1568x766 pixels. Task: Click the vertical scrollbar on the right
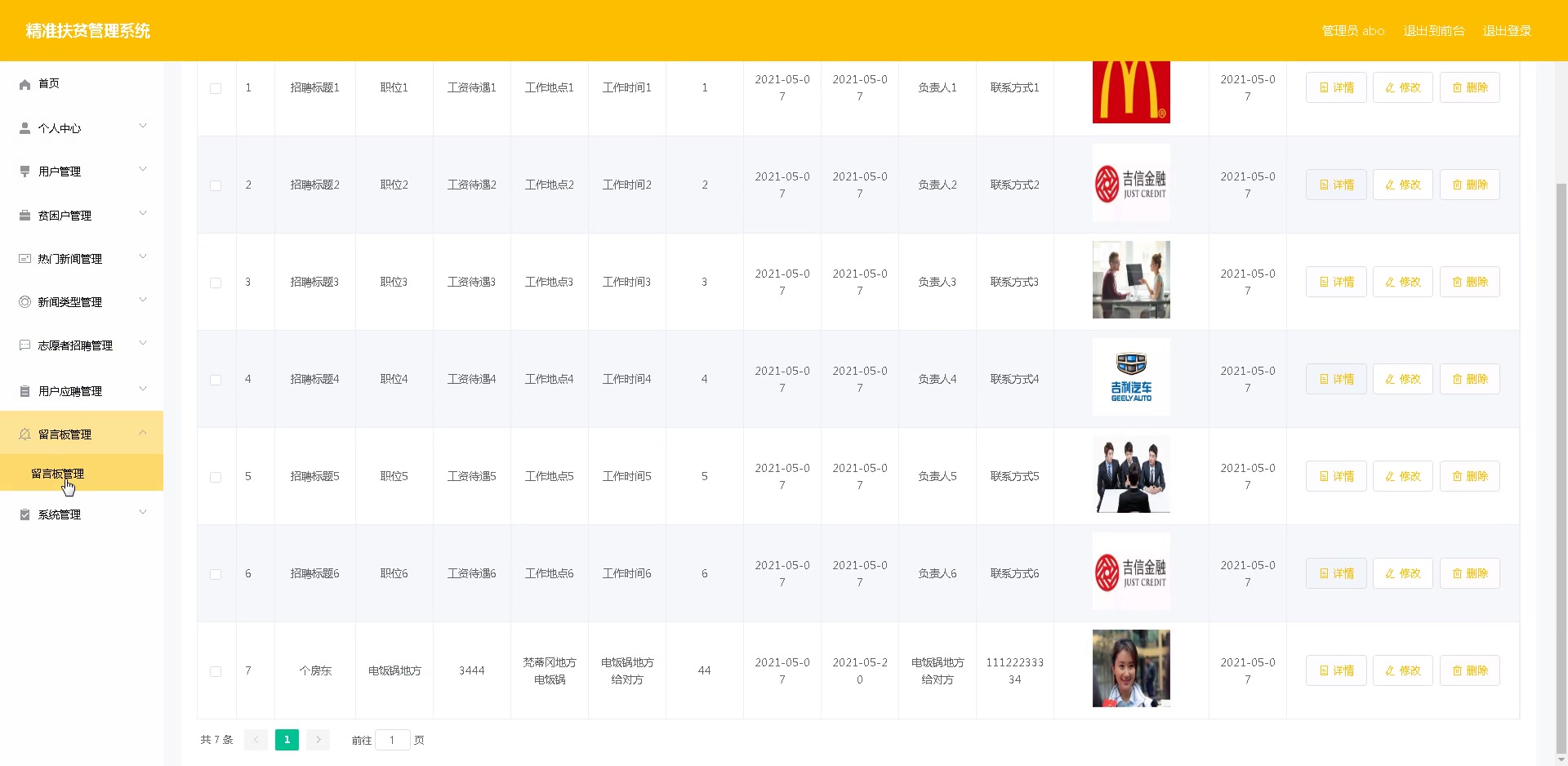tap(1561, 470)
